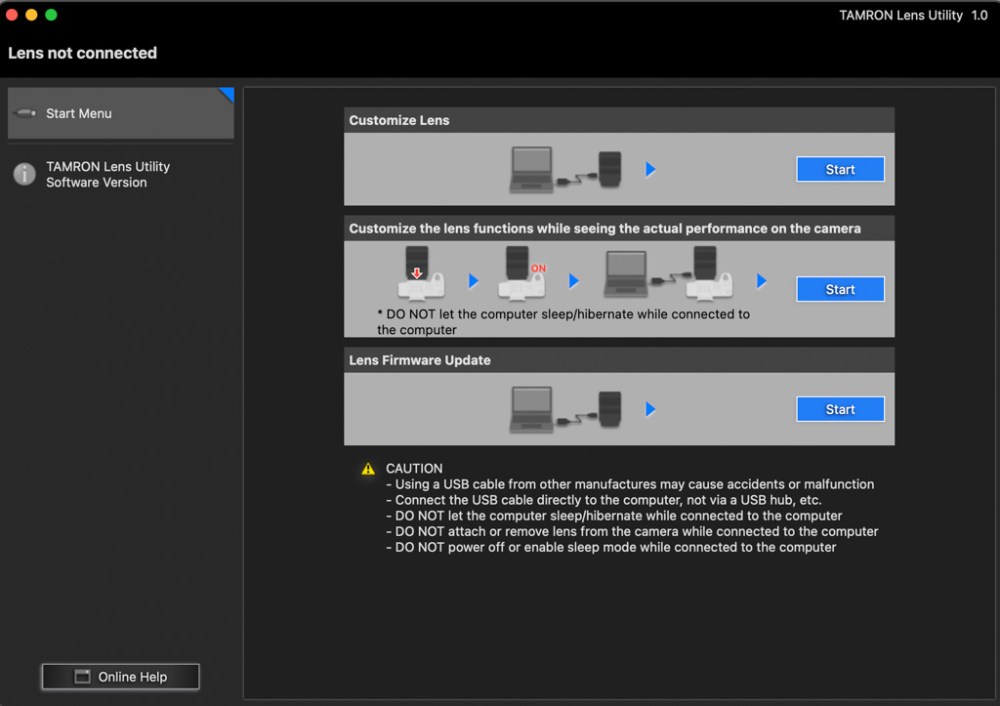Open Online Help
Image resolution: width=1000 pixels, height=706 pixels.
(x=121, y=677)
